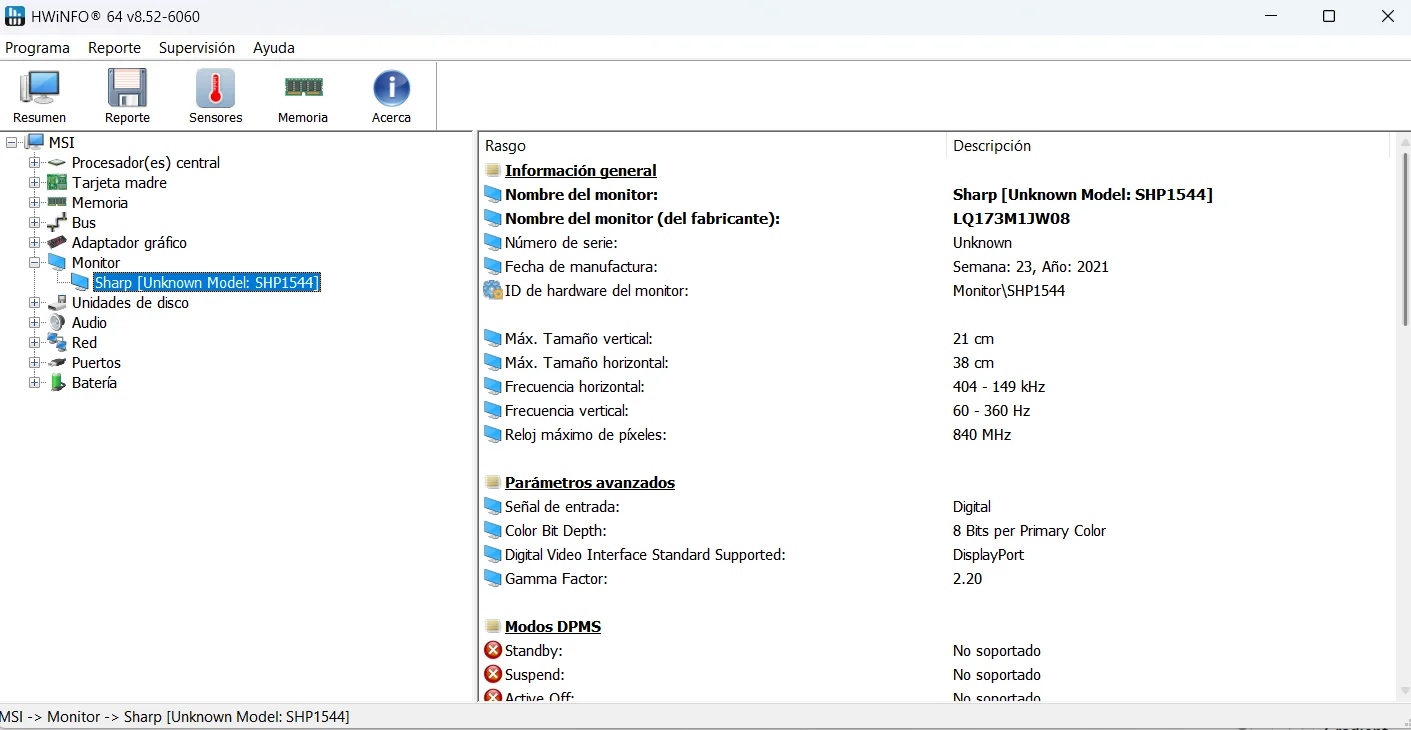Collapse the Monitor tree node
The width and height of the screenshot is (1411, 730).
(x=35, y=262)
